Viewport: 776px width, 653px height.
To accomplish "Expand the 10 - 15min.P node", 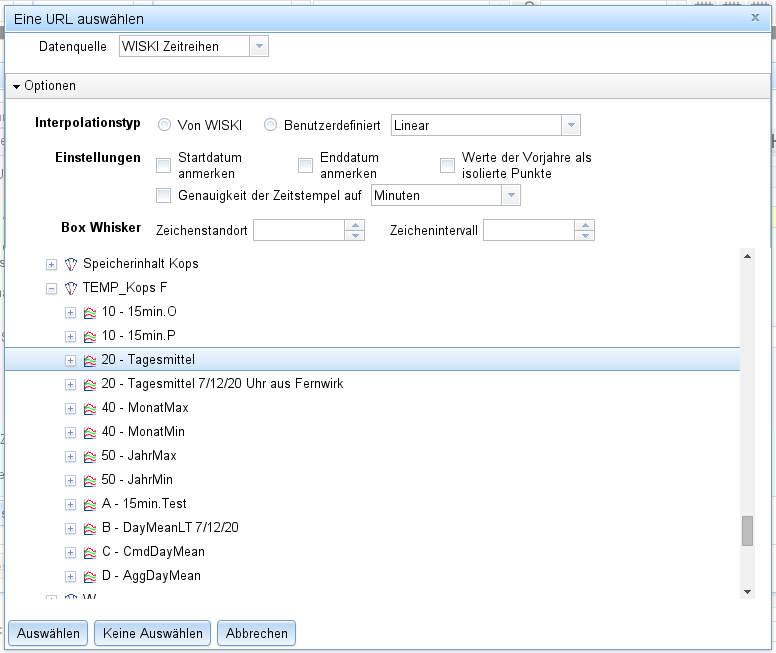I will pos(70,337).
